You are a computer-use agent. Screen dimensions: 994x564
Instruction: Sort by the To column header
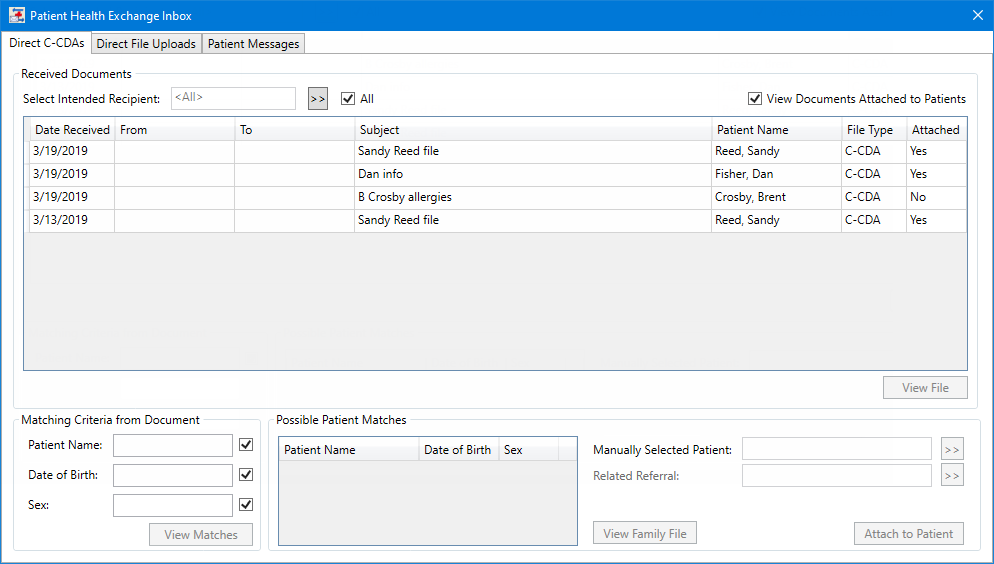coord(294,129)
